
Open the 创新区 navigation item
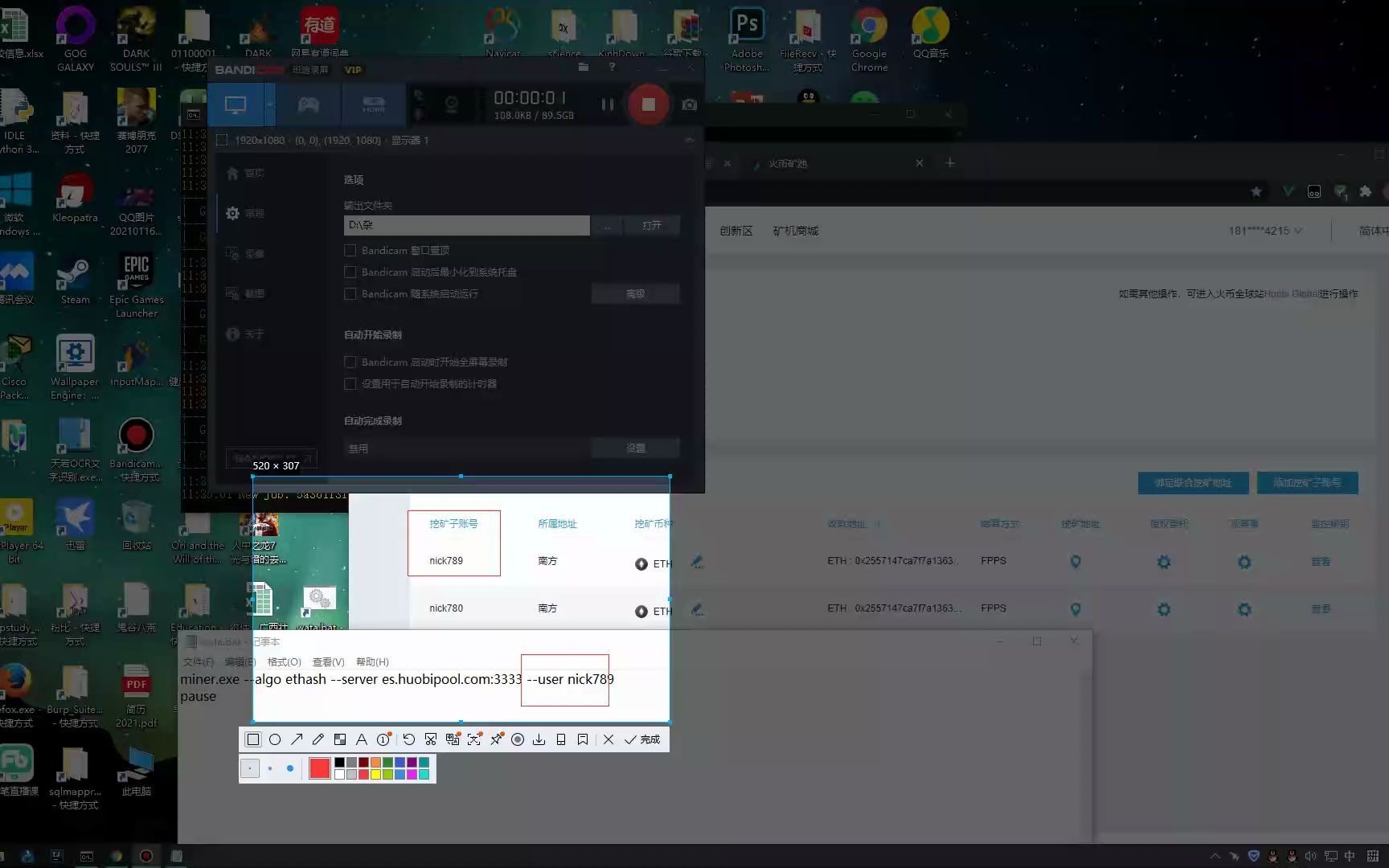736,231
